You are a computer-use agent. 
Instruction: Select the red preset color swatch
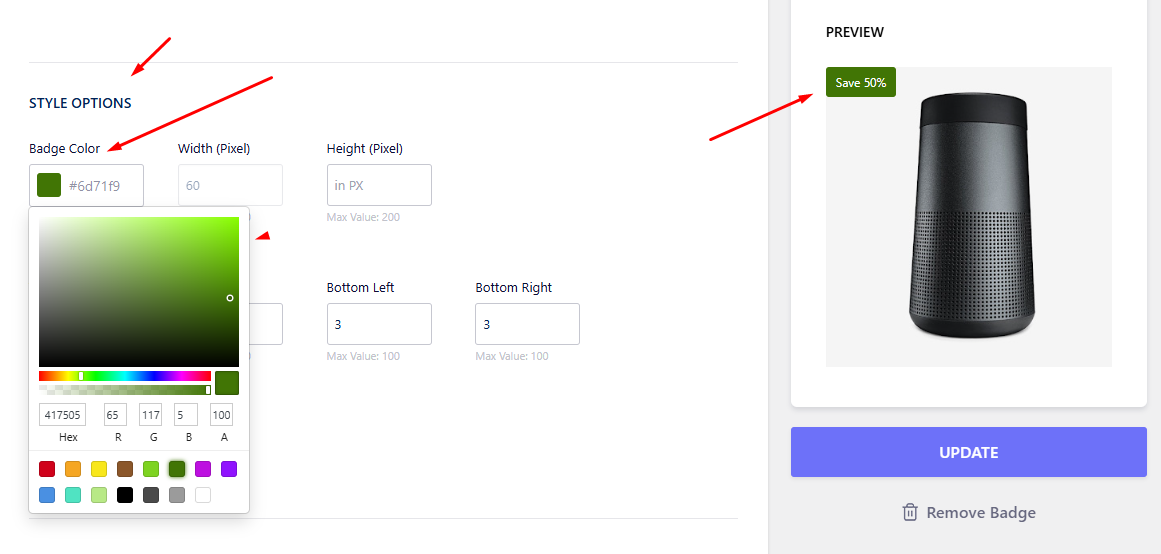coord(47,469)
